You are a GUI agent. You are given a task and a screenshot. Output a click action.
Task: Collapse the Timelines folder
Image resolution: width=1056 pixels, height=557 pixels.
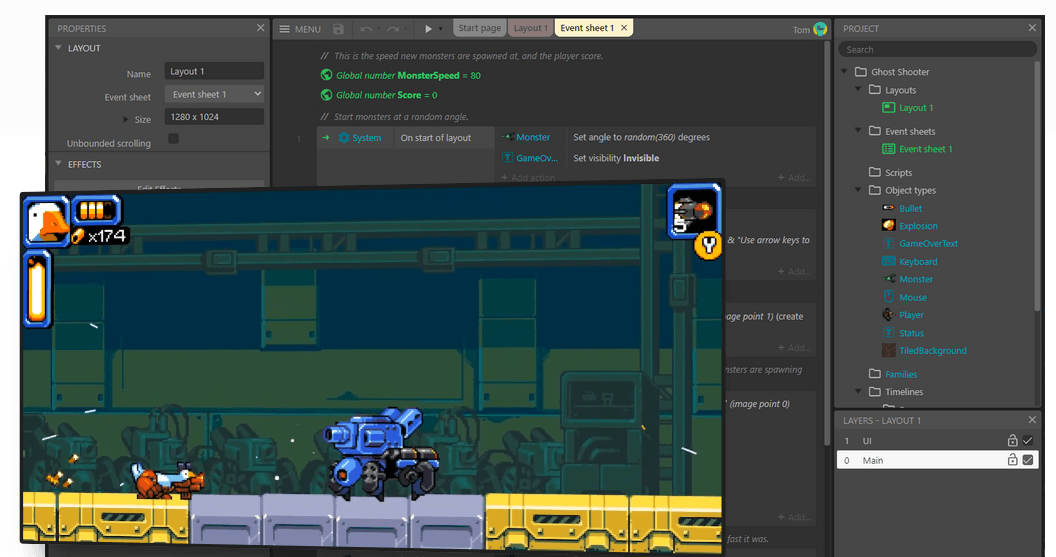click(x=858, y=391)
